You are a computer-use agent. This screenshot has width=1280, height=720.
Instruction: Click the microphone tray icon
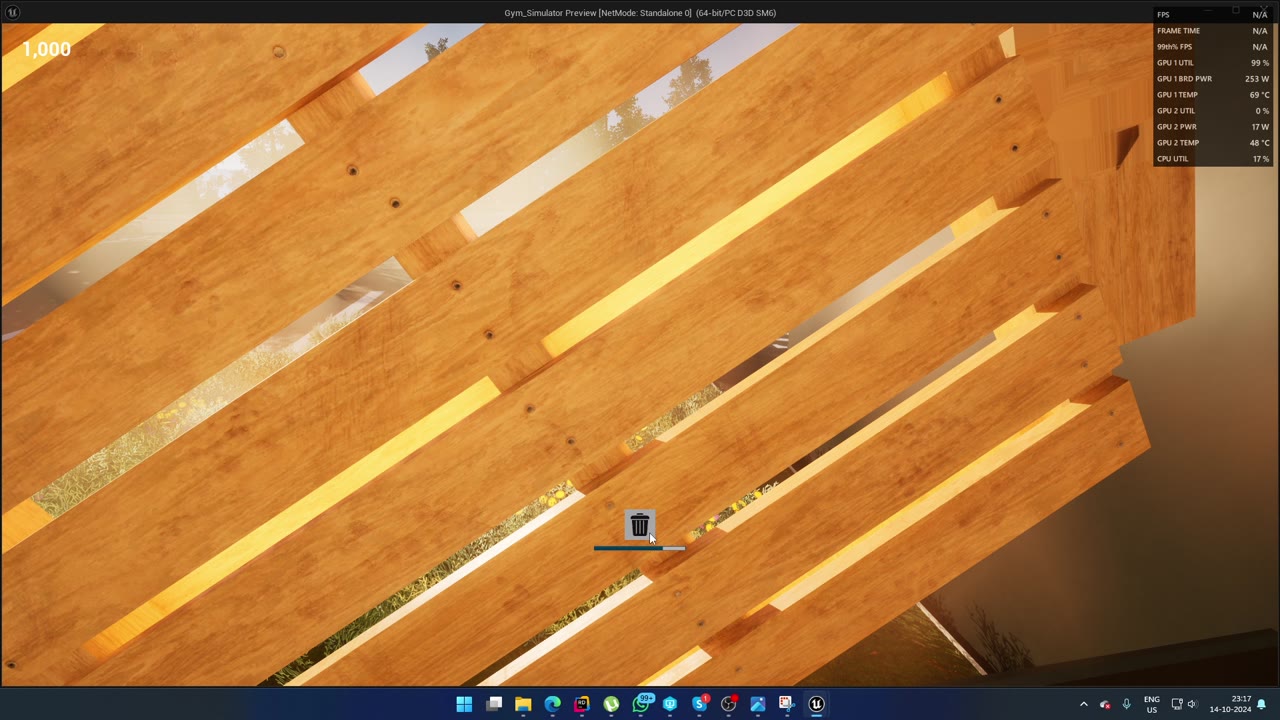[x=1127, y=704]
